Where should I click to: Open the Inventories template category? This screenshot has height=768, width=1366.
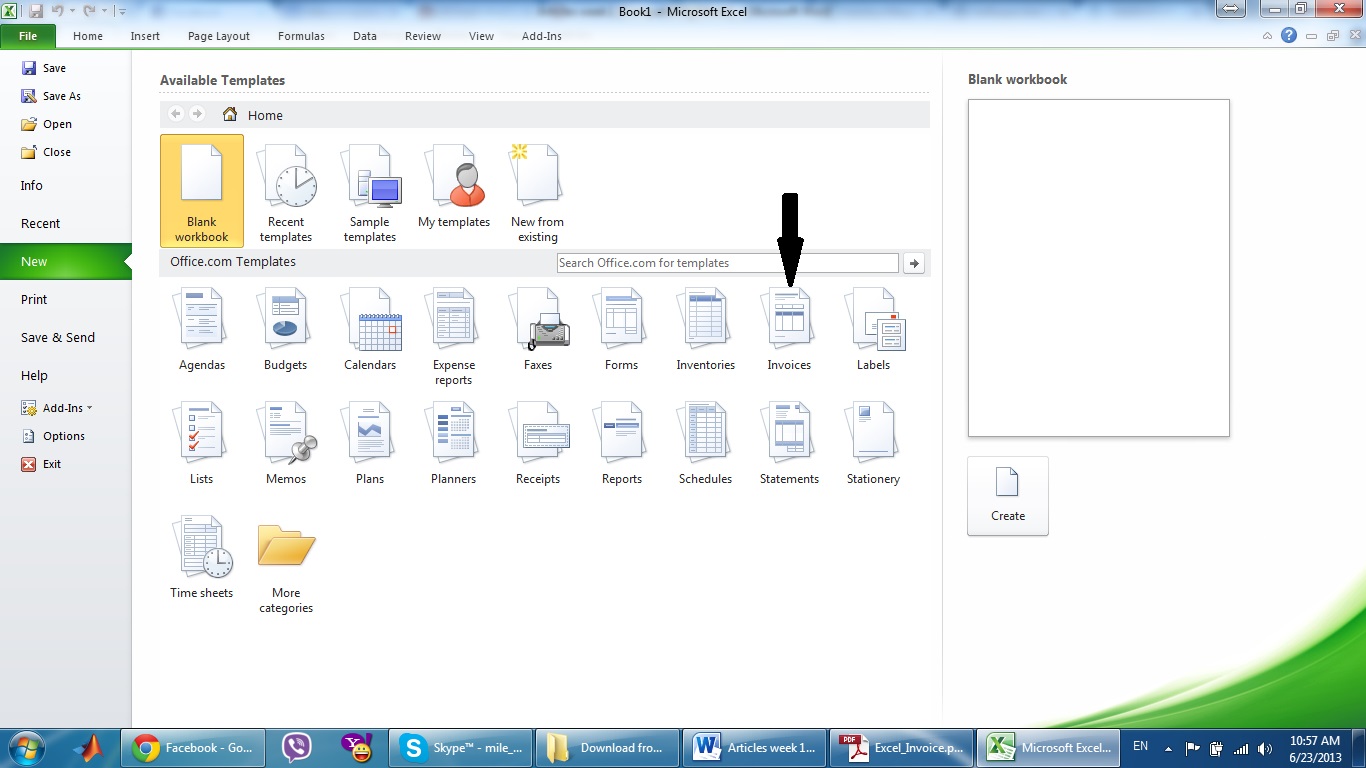click(x=706, y=331)
